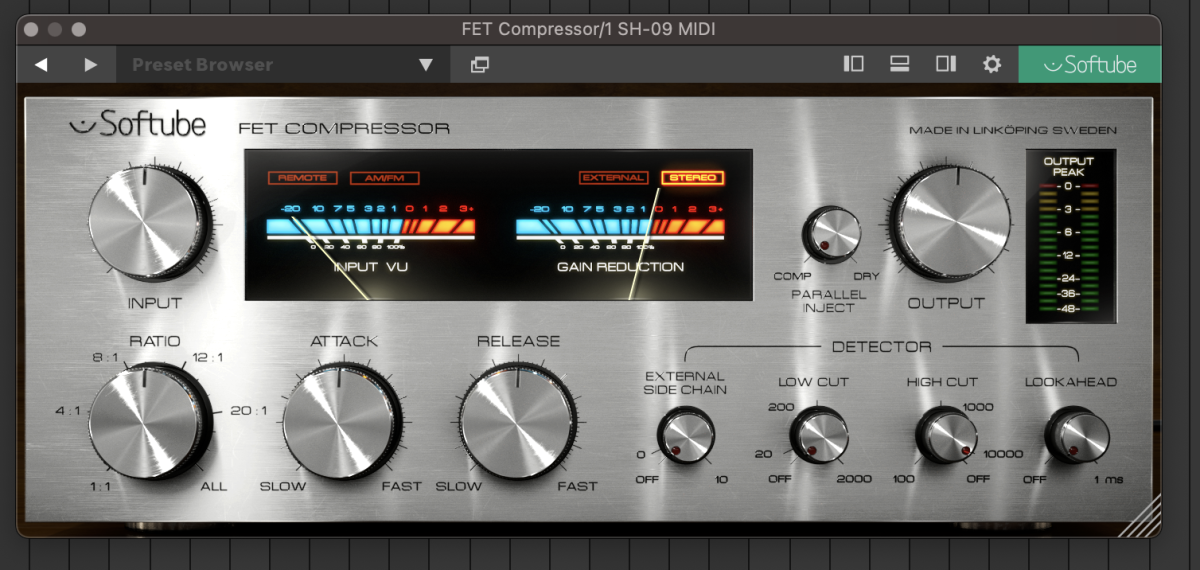Toggle the lit STEREO indicator
Viewport: 1200px width, 570px height.
pos(692,178)
